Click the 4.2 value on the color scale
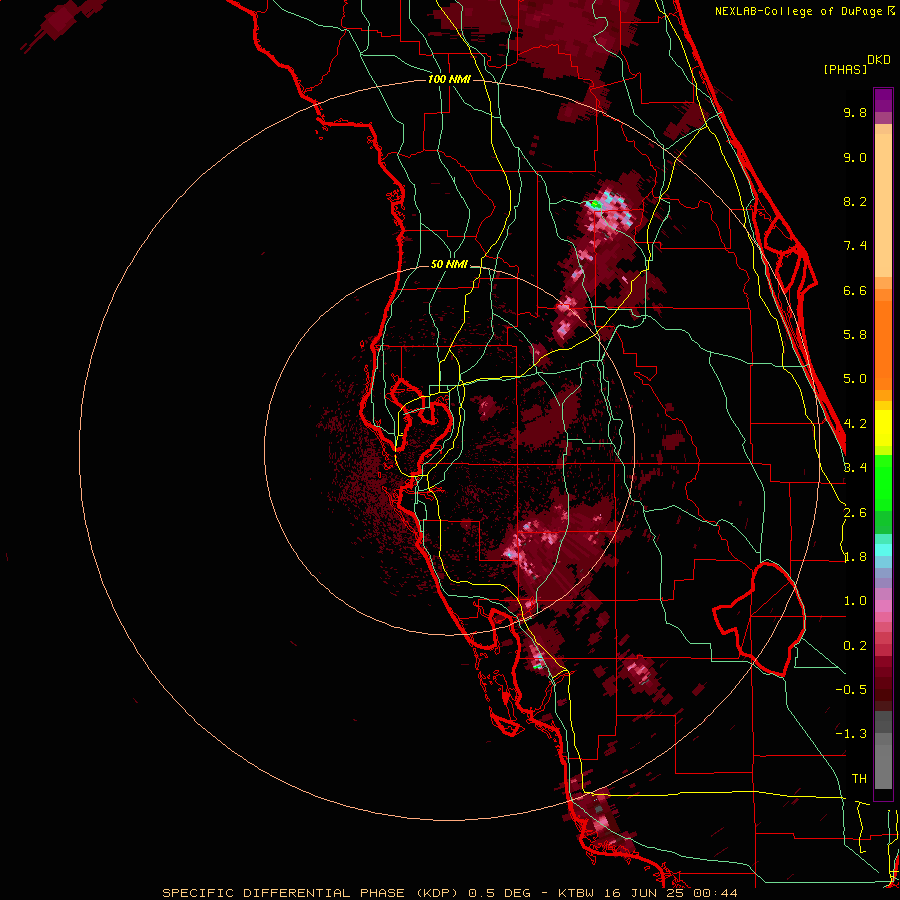Viewport: 900px width, 900px height. pos(855,424)
